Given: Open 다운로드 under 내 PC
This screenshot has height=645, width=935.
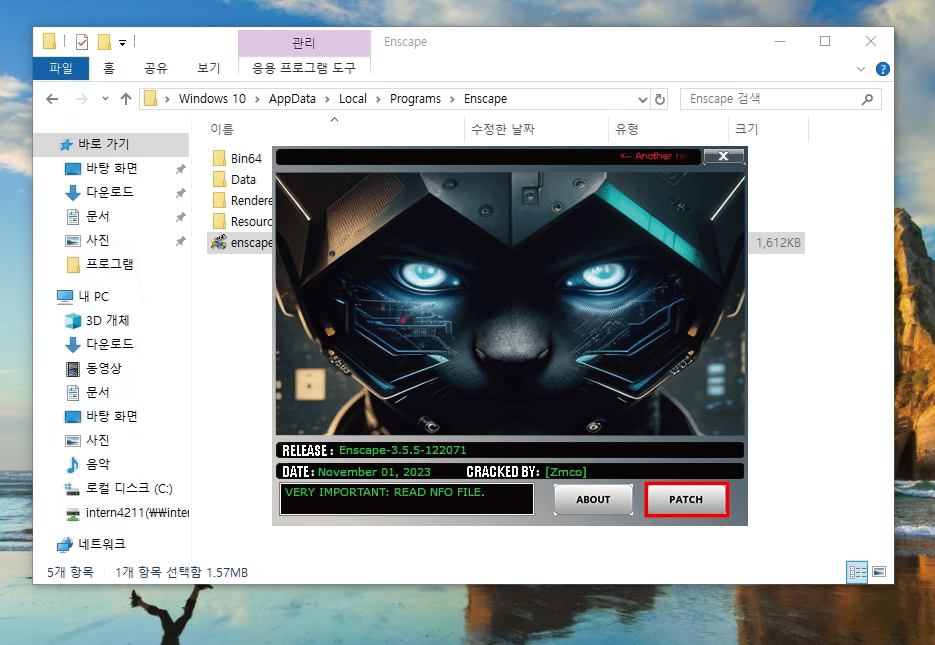Looking at the screenshot, I should [109, 345].
